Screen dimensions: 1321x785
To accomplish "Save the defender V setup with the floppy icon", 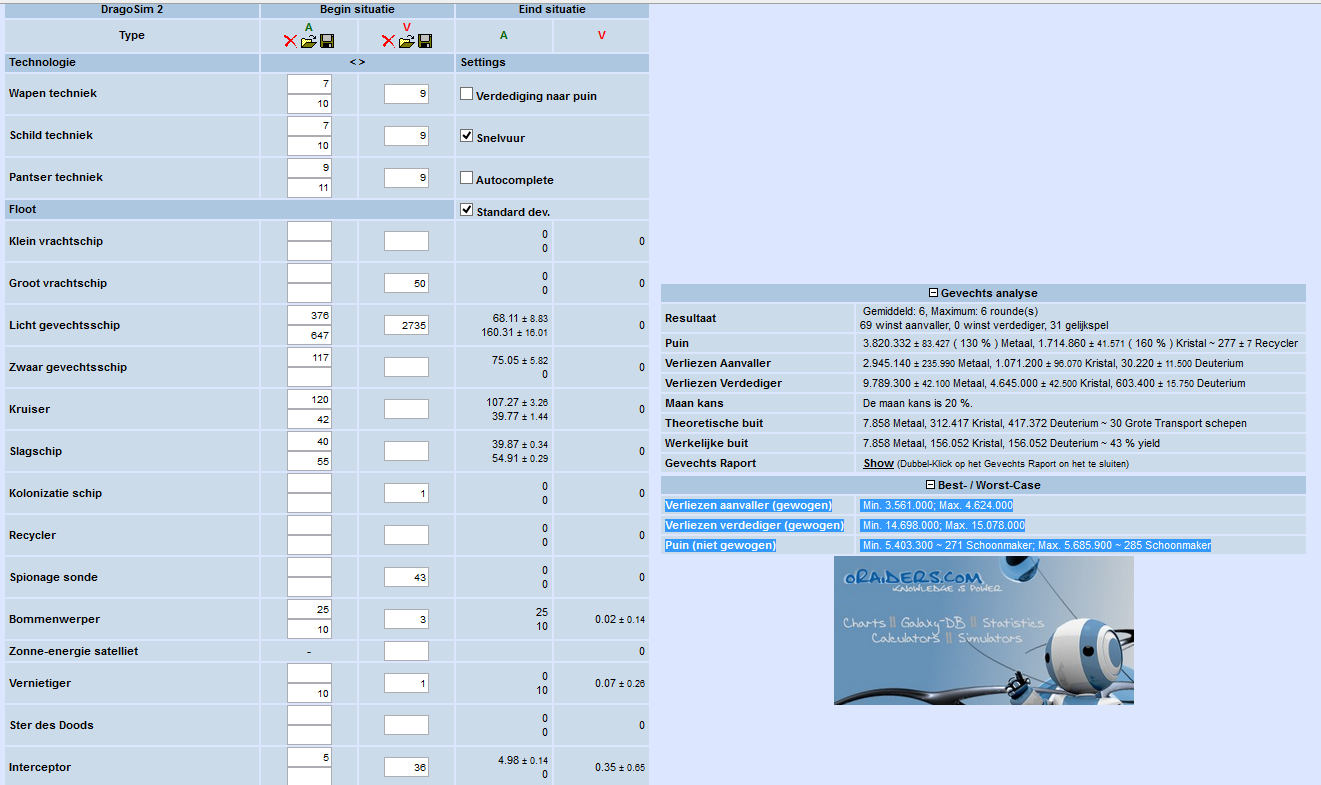I will [x=425, y=41].
